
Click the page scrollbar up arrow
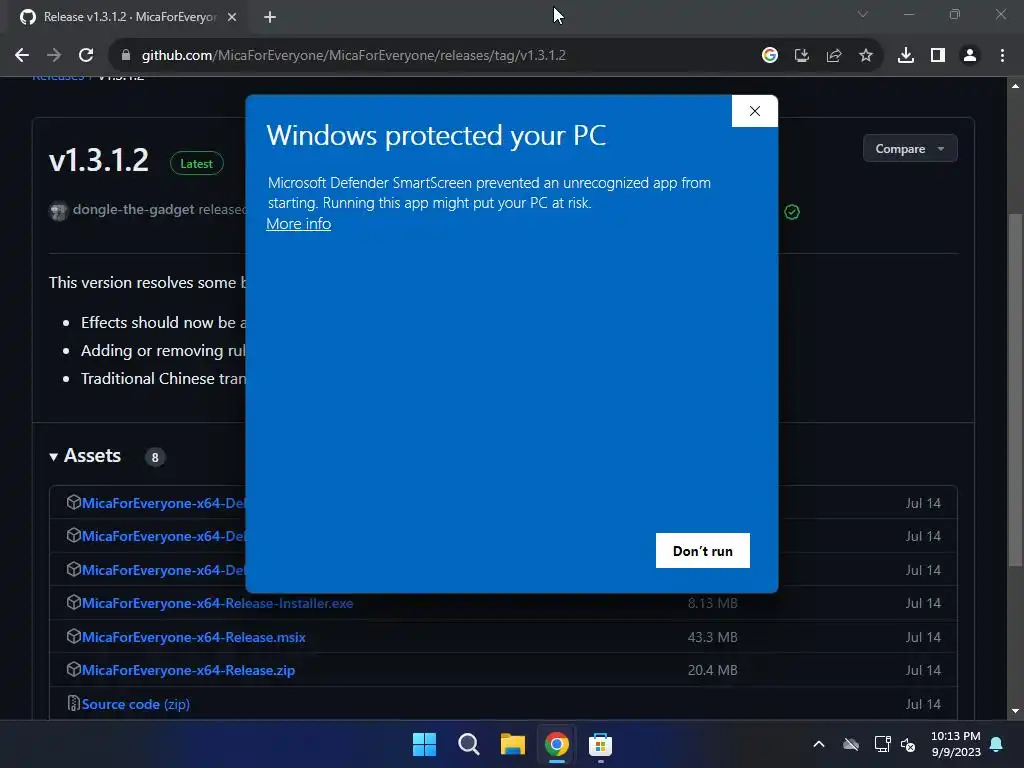1016,86
